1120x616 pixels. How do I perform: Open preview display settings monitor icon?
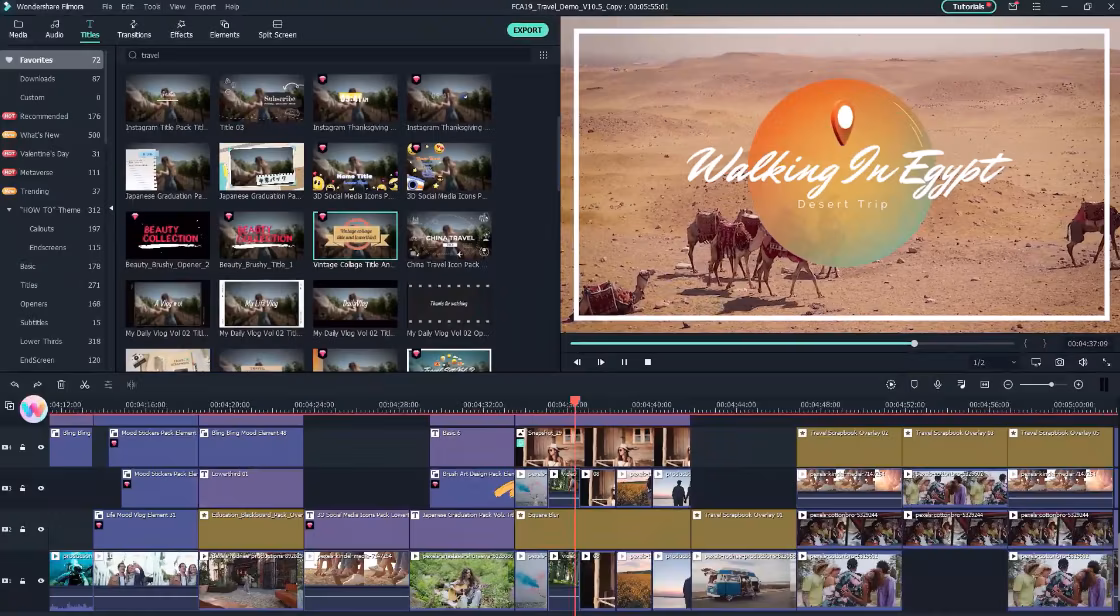[1036, 362]
